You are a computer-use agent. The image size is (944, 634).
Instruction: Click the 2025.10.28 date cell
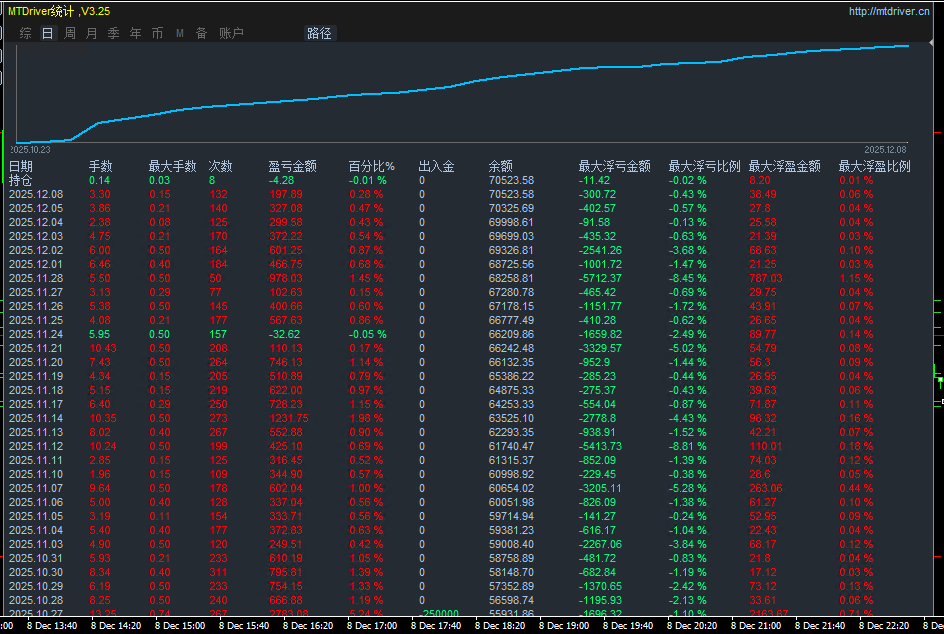[x=36, y=600]
